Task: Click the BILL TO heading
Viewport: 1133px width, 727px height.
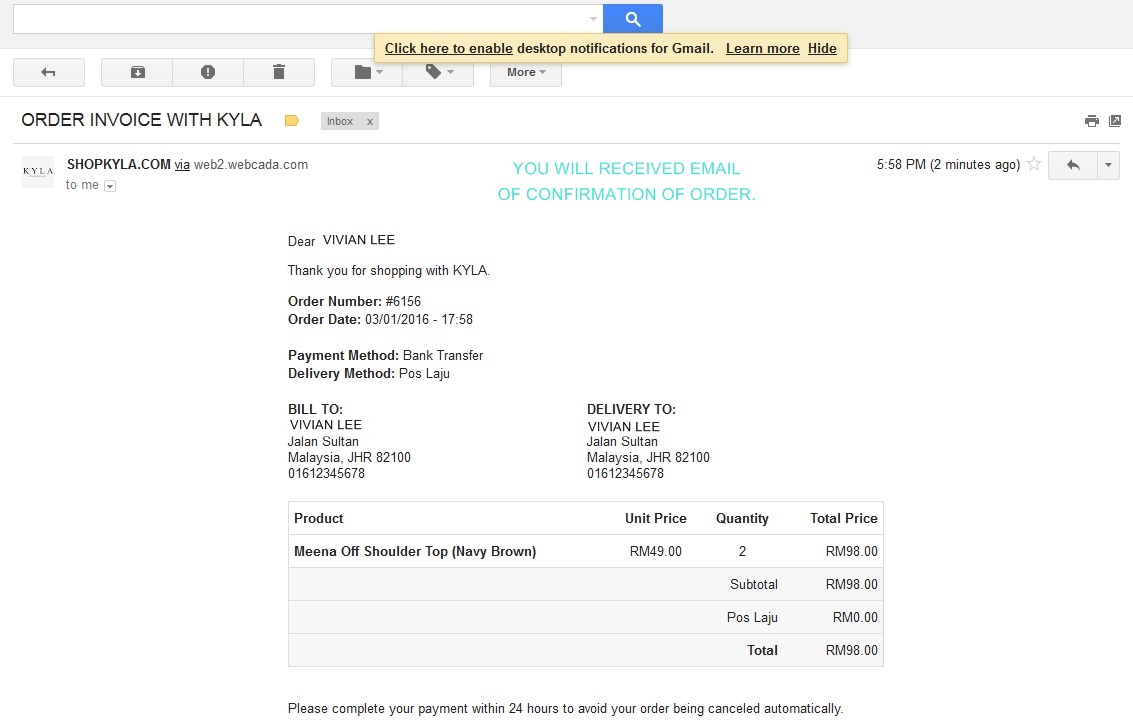Action: (x=315, y=409)
